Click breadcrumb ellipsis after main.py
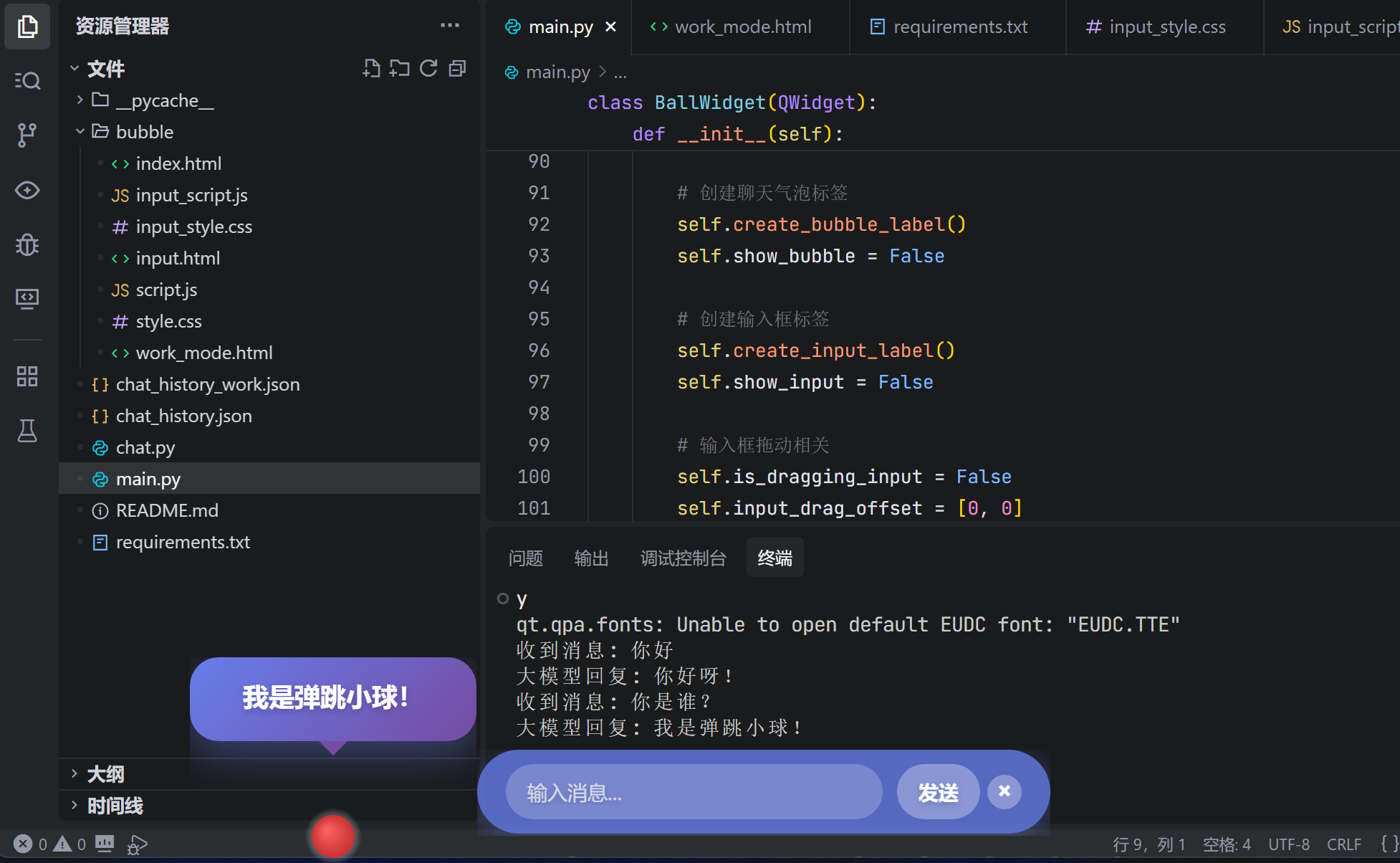Image resolution: width=1400 pixels, height=863 pixels. coord(620,72)
